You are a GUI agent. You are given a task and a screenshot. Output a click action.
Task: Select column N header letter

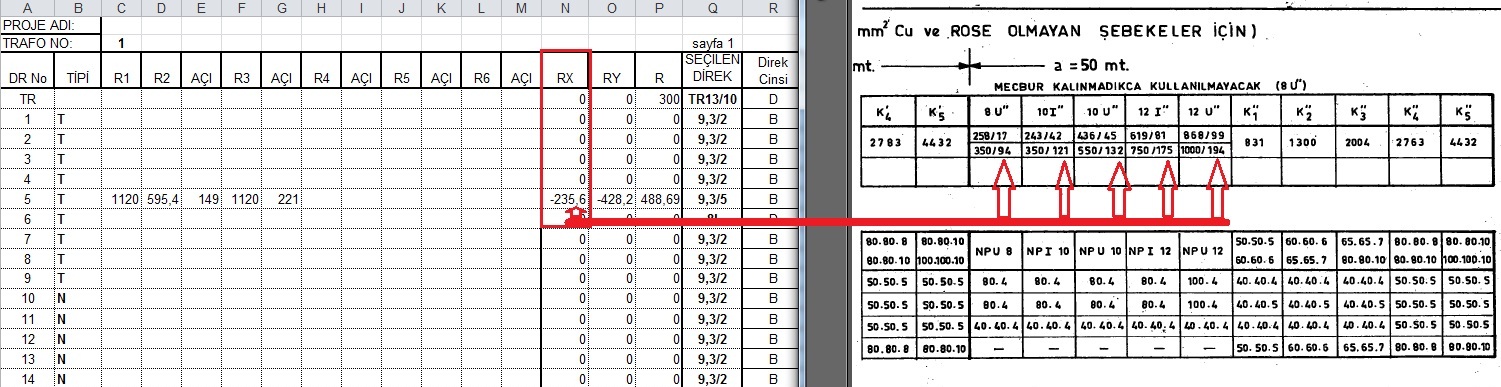pos(565,8)
